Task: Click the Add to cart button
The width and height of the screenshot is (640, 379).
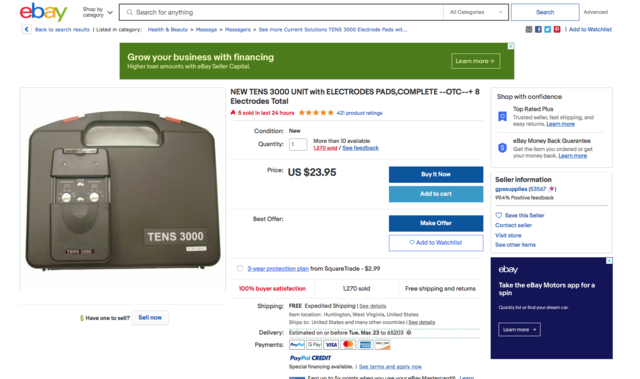Action: 436,194
